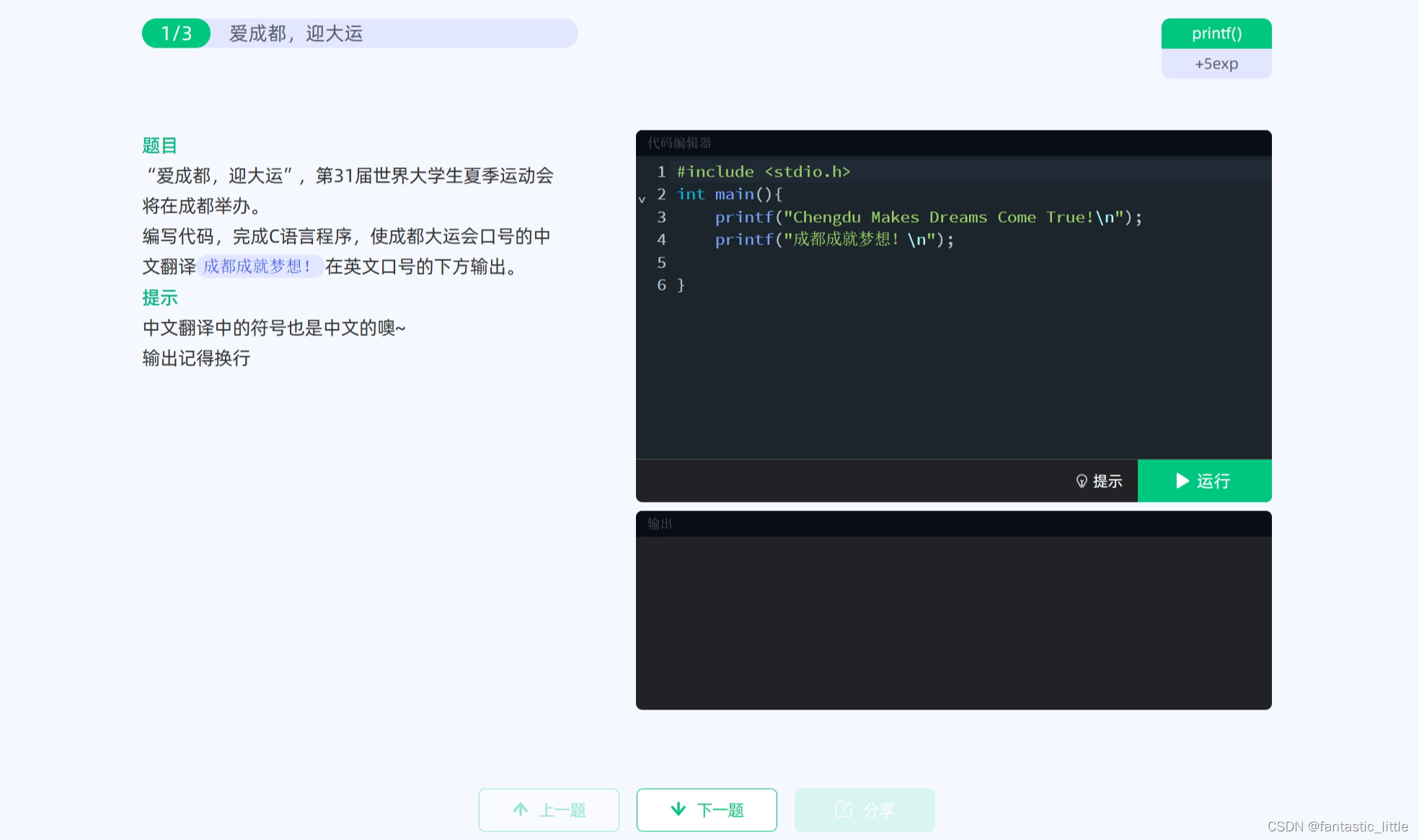Image resolution: width=1419 pixels, height=840 pixels.
Task: Collapse the main() function fold arrow
Action: pyautogui.click(x=642, y=199)
